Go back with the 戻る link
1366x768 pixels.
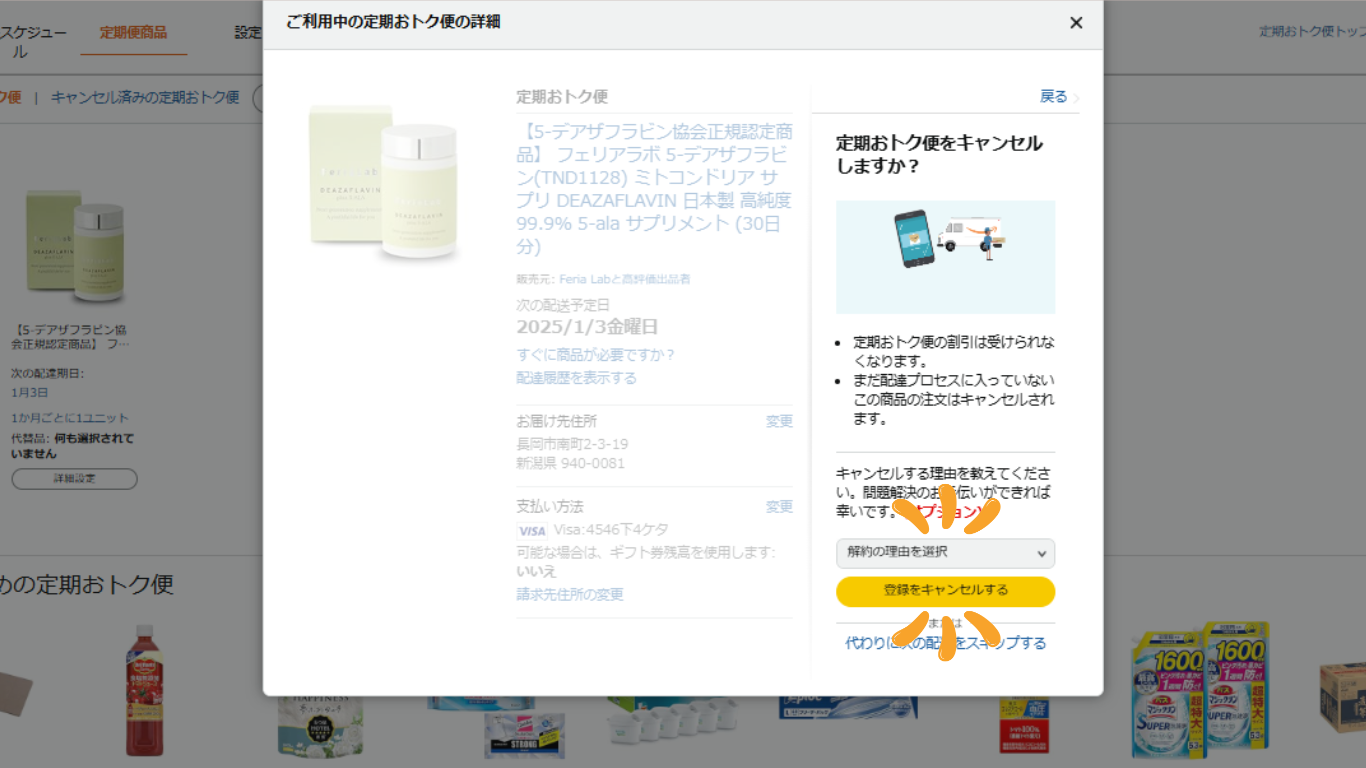(1054, 96)
